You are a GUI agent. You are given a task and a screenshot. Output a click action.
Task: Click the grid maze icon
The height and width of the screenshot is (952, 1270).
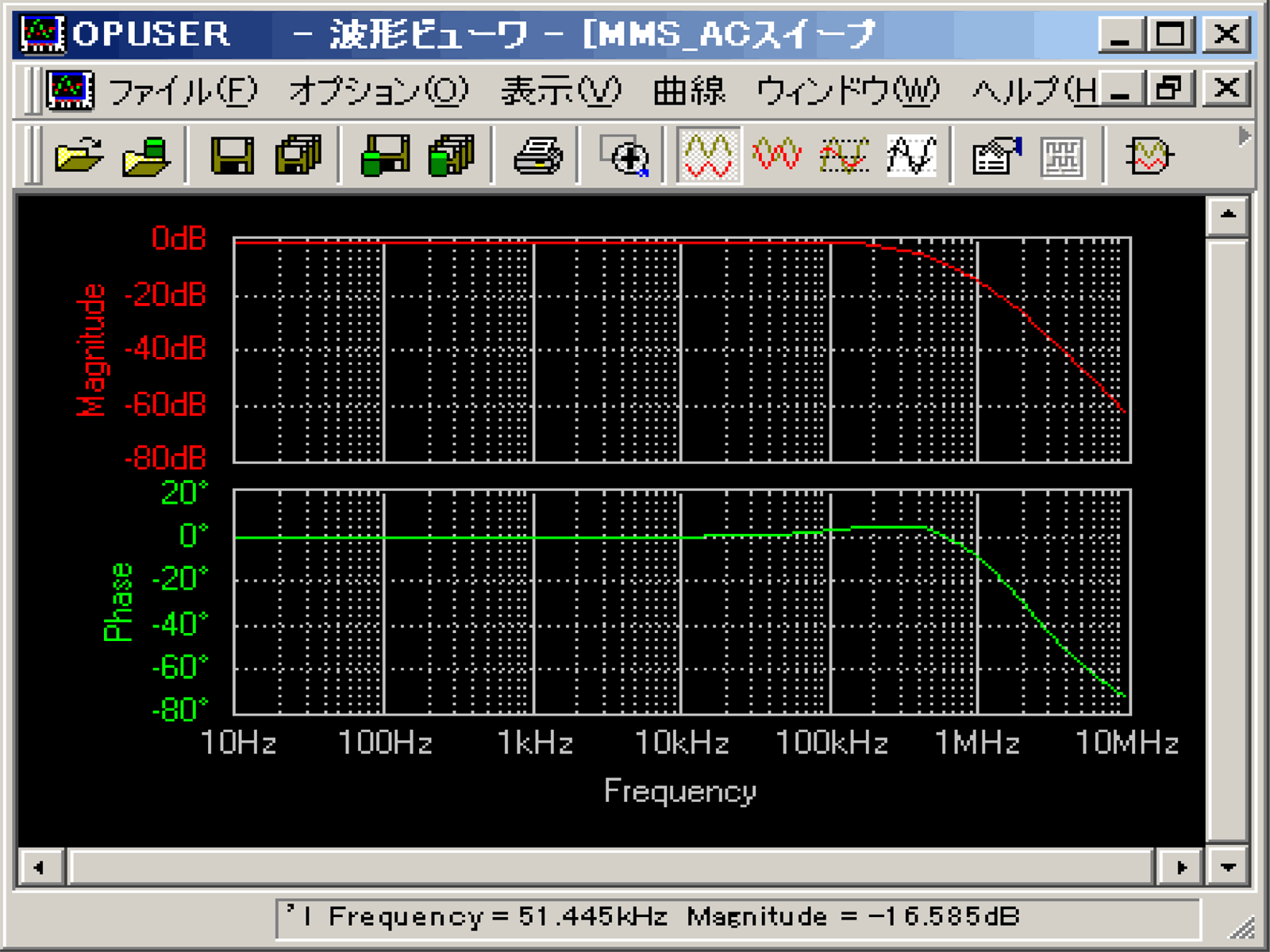pyautogui.click(x=1063, y=155)
